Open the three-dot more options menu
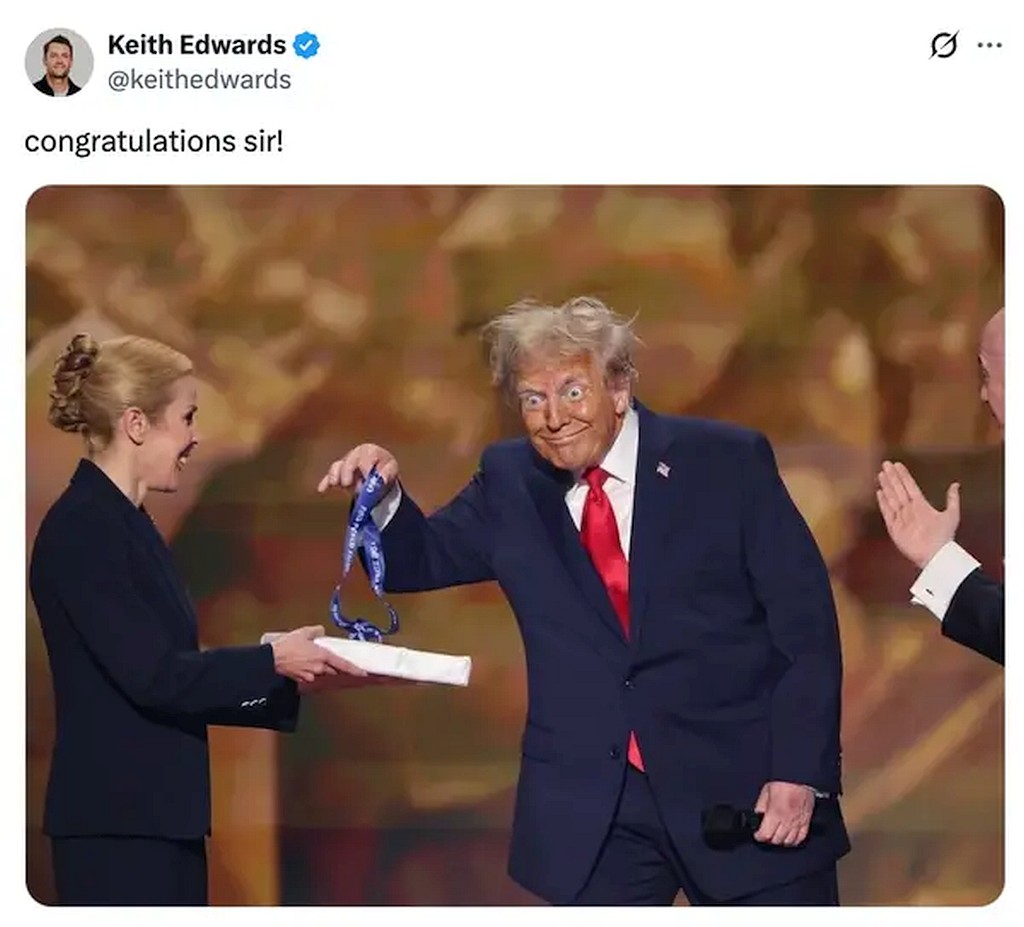The width and height of the screenshot is (1024, 927). click(x=989, y=46)
